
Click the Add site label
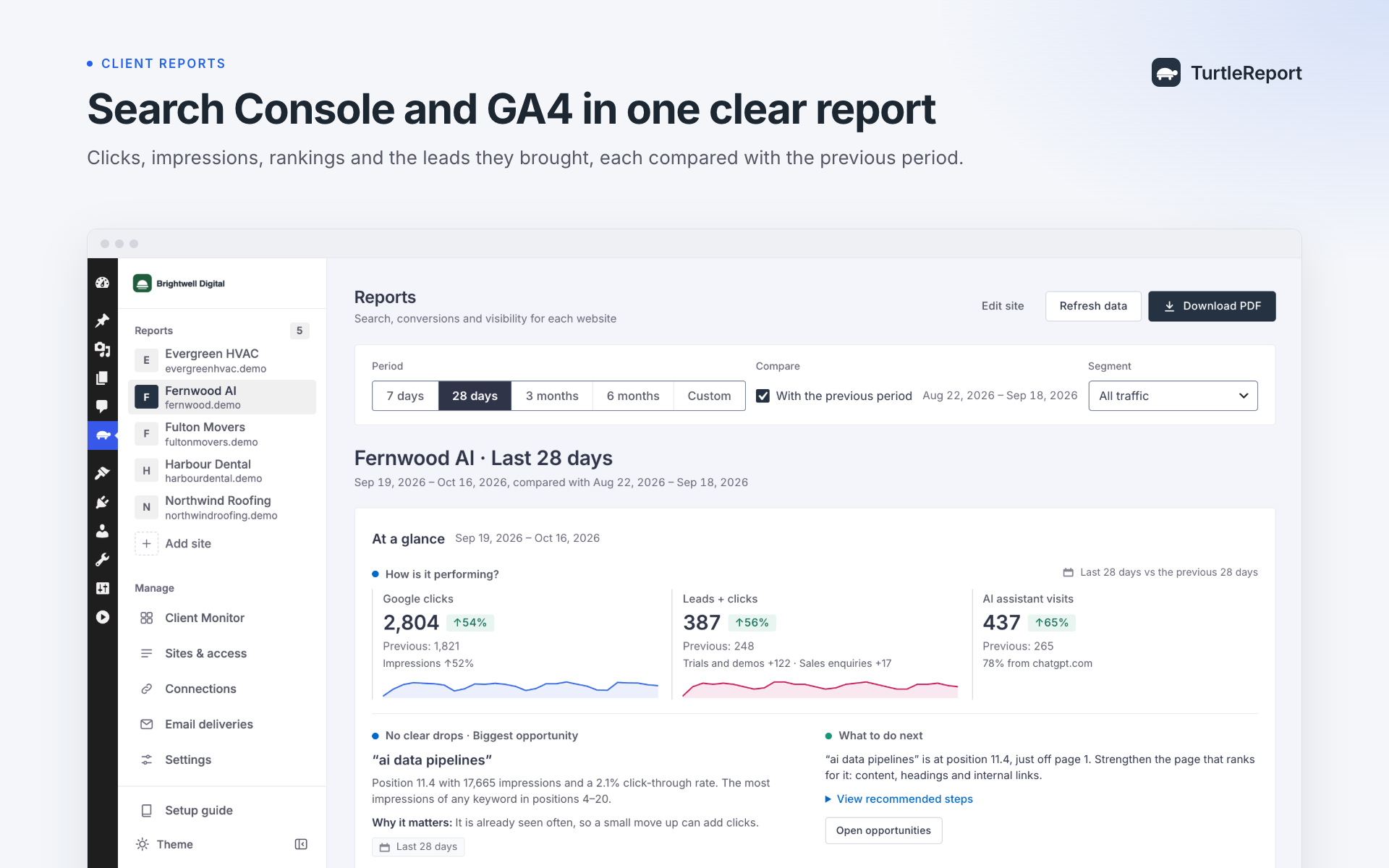pyautogui.click(x=188, y=543)
